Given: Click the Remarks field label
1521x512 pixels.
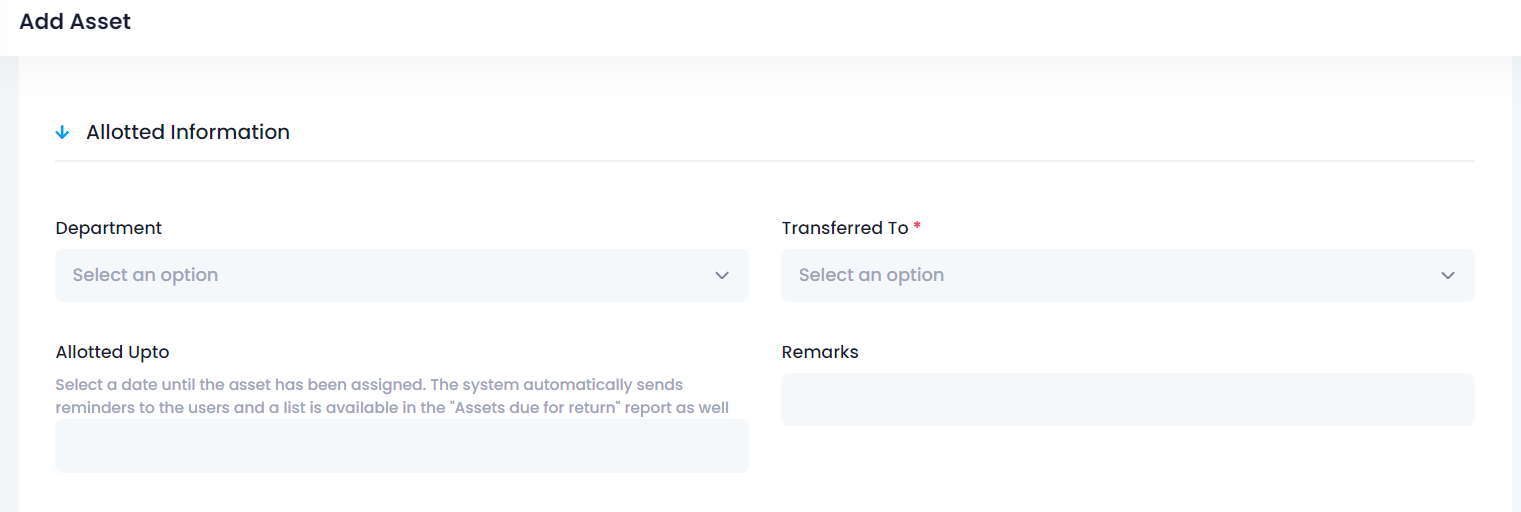Looking at the screenshot, I should pos(820,352).
